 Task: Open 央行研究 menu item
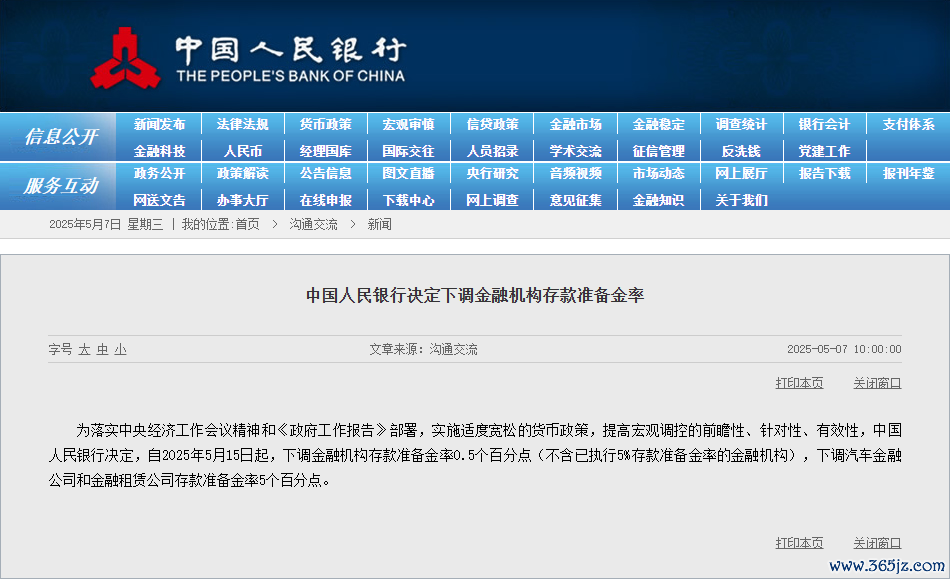(492, 174)
